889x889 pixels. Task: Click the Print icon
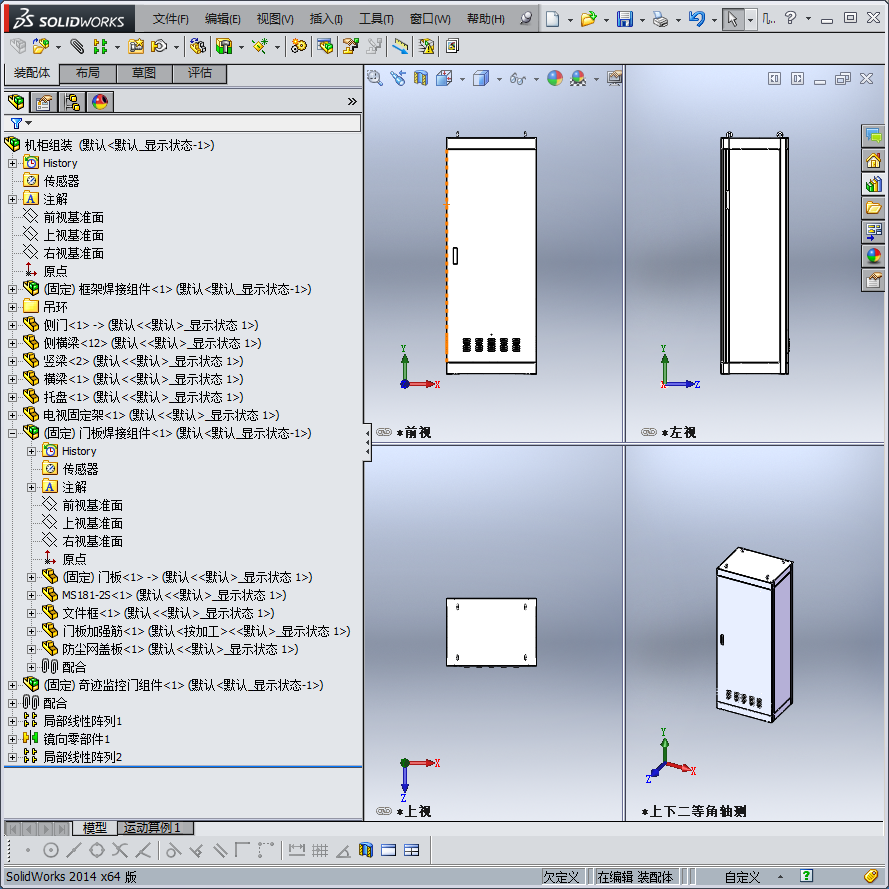point(661,19)
